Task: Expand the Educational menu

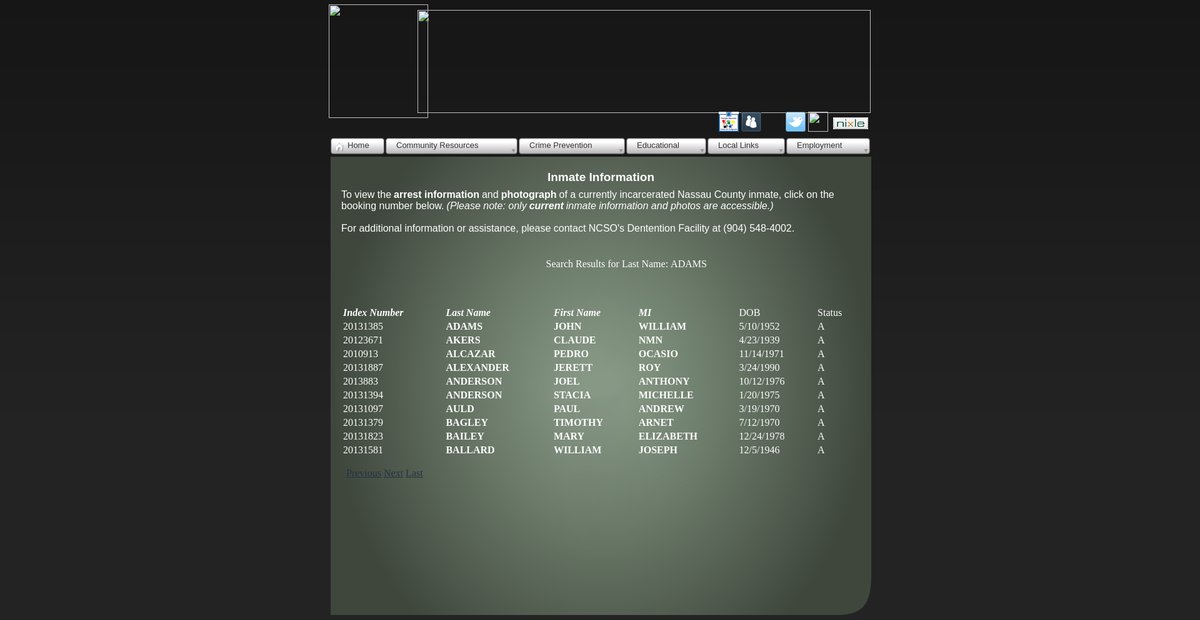Action: (666, 146)
